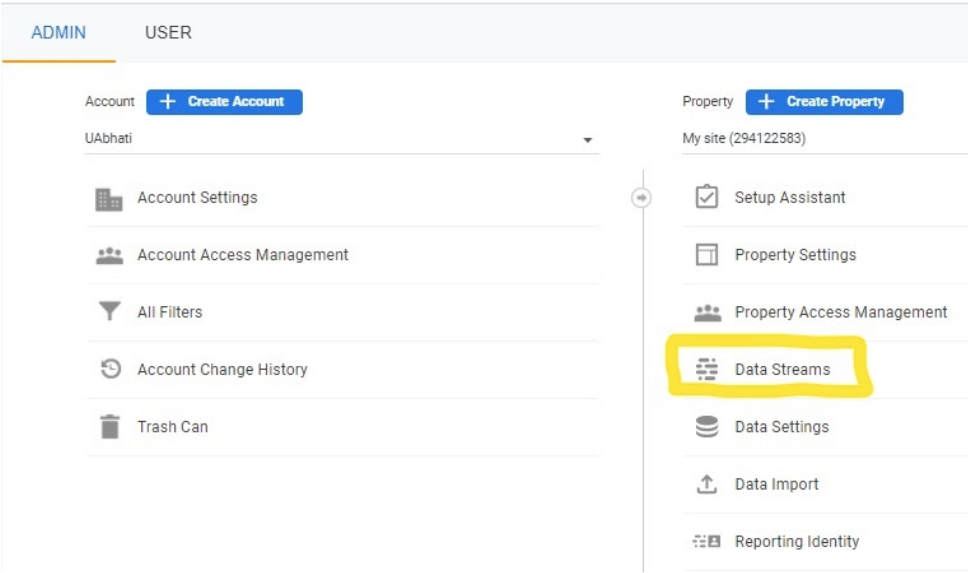Click the plus icon in Create Account
Image resolution: width=968 pixels, height=573 pixels.
click(x=168, y=101)
